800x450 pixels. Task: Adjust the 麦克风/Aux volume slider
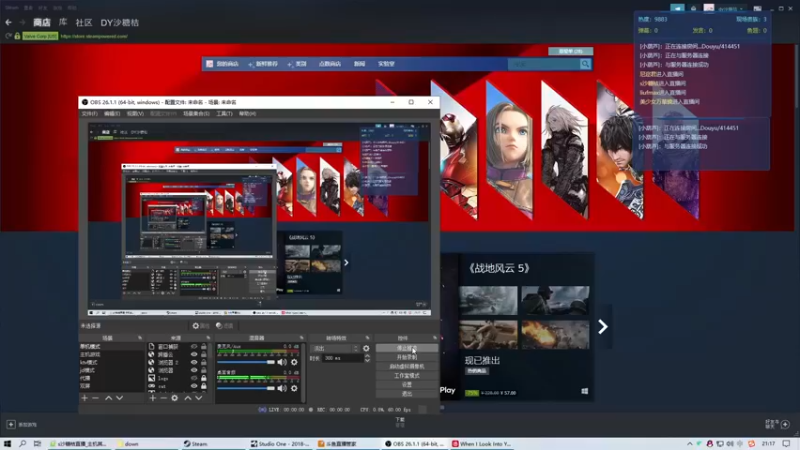(246, 362)
